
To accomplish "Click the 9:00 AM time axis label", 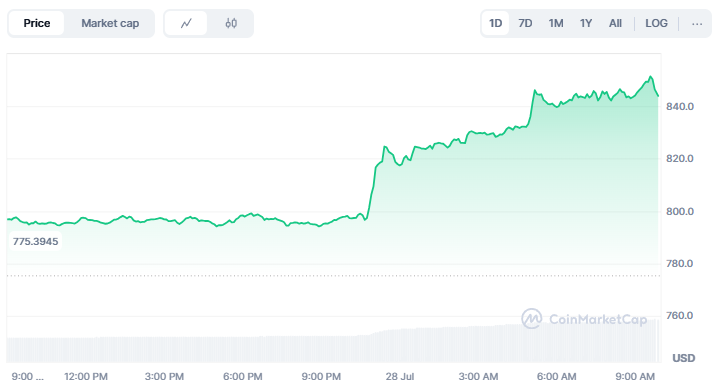I will coord(635,377).
